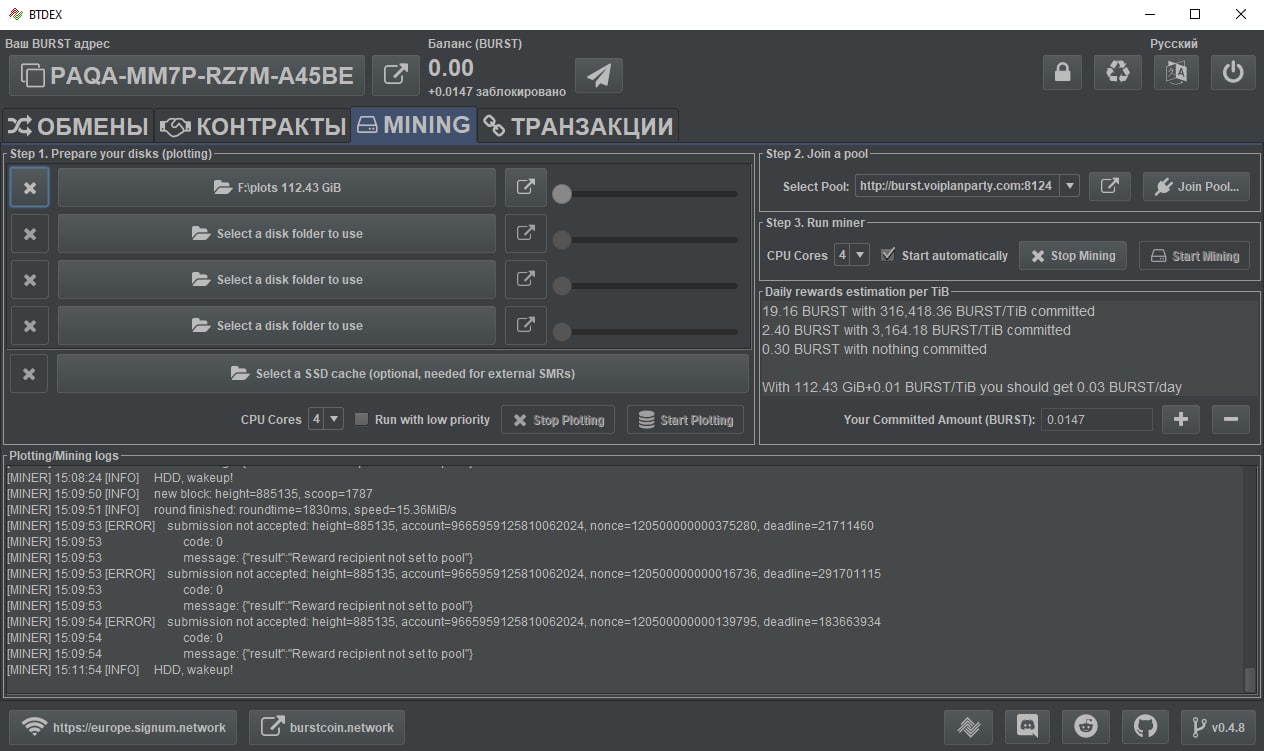Screen dimensions: 1264x751
Task: Open CPU Cores dropdown in plotting section
Action: pyautogui.click(x=326, y=419)
